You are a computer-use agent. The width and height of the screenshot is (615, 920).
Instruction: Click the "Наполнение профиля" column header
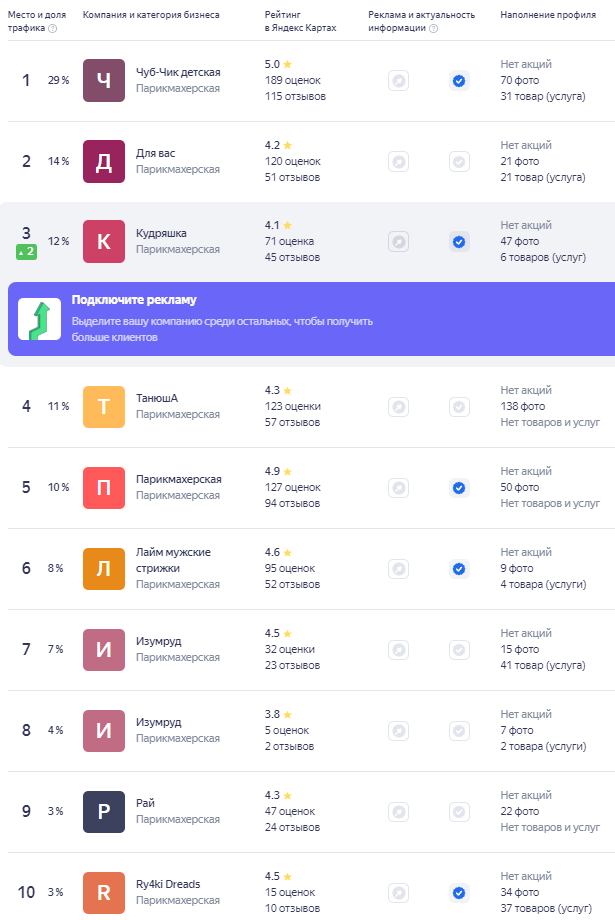(548, 15)
